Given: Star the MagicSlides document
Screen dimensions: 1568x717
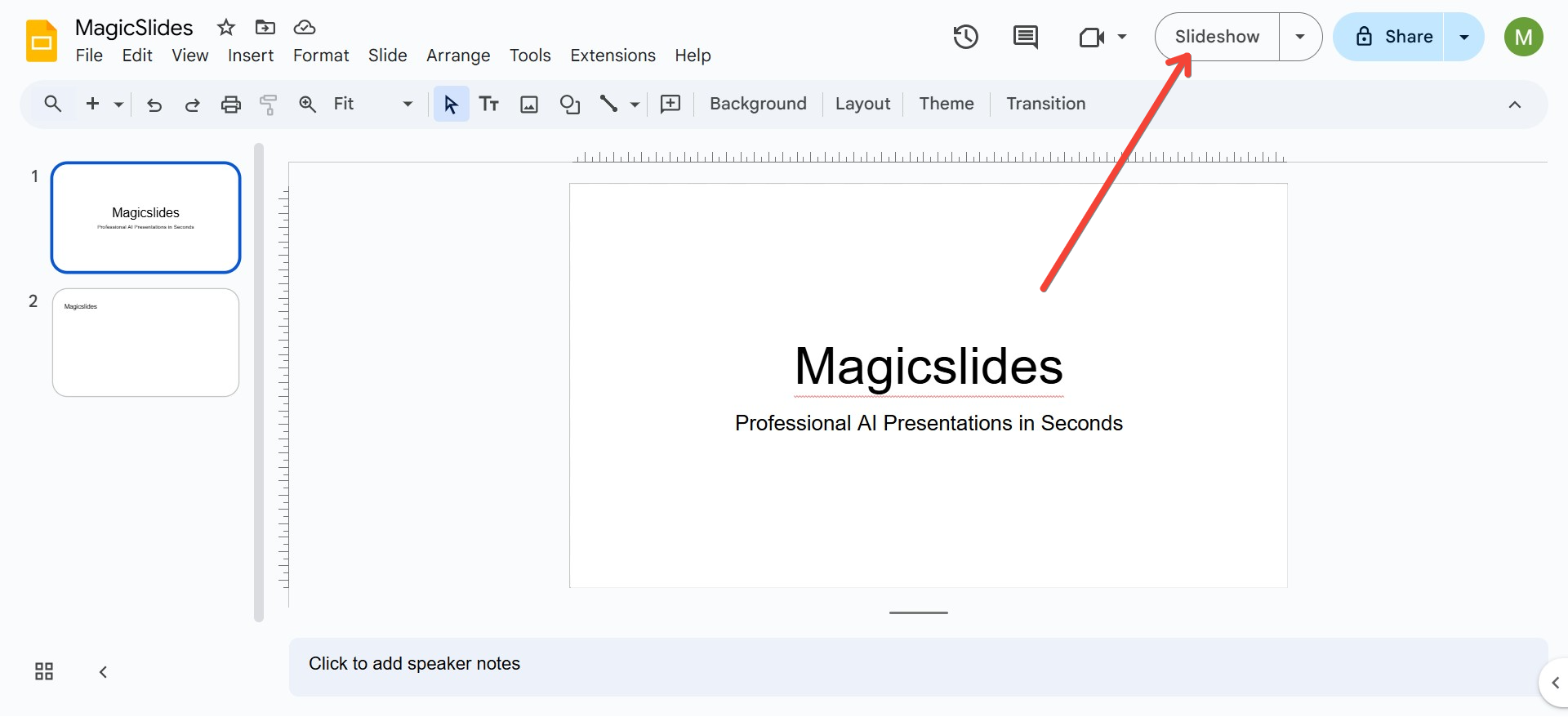Looking at the screenshot, I should [x=226, y=28].
